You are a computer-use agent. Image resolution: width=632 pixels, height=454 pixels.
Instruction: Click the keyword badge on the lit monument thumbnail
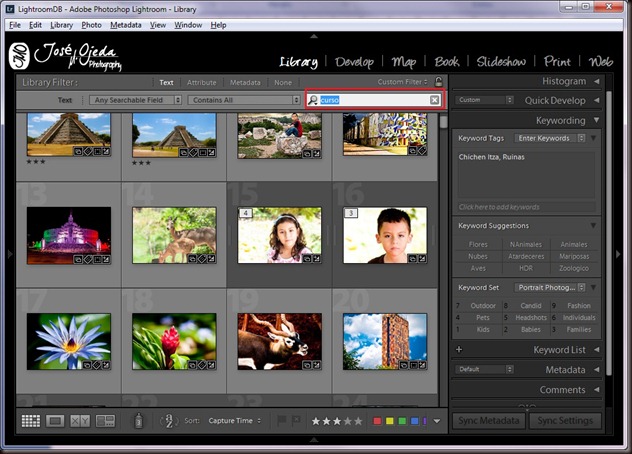click(x=88, y=259)
